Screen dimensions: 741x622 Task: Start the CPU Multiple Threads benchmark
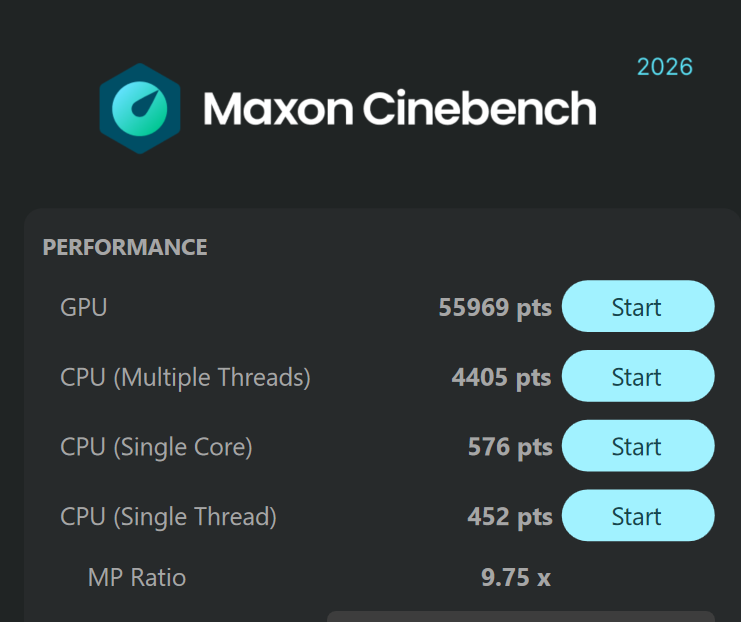[638, 376]
